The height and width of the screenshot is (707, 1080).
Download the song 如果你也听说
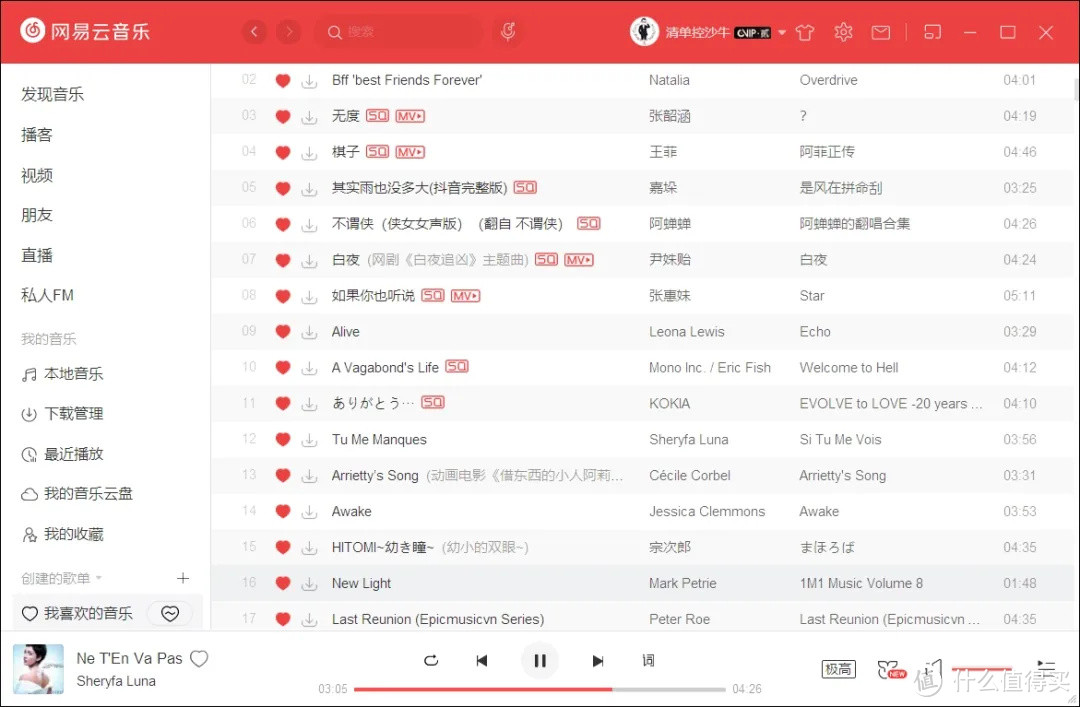309,296
